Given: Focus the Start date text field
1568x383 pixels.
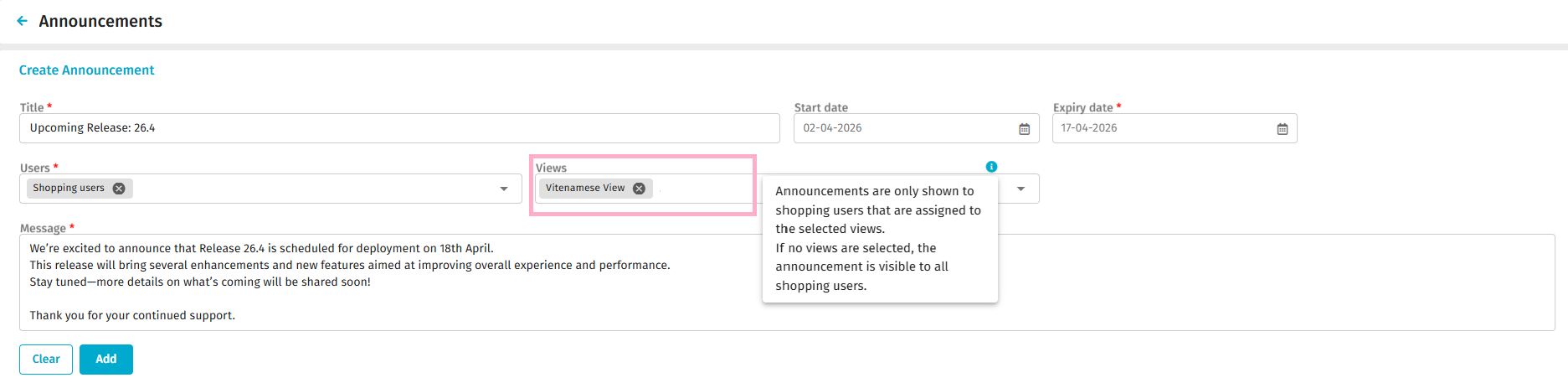Looking at the screenshot, I should point(904,128).
